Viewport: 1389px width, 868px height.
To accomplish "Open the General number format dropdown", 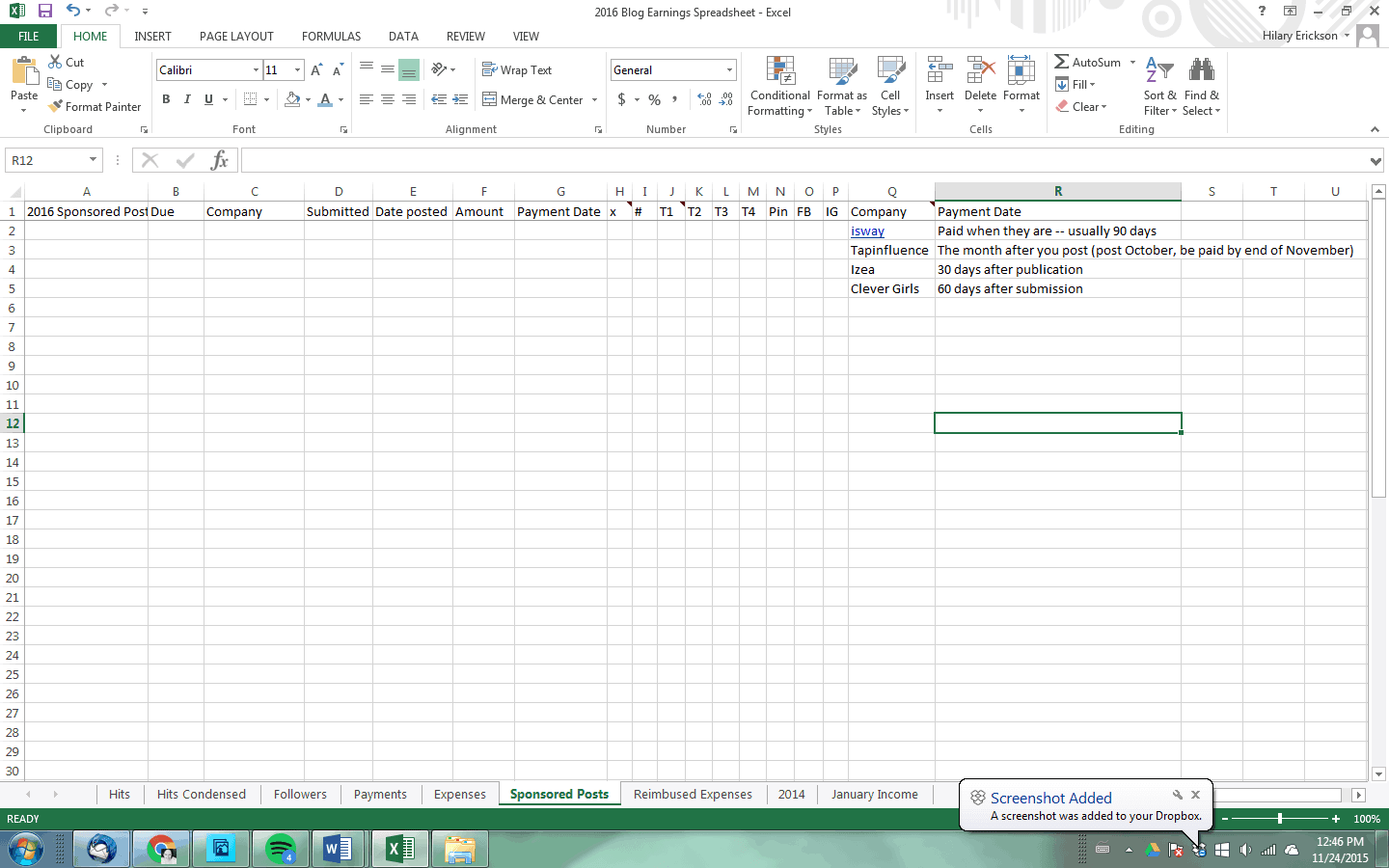I will pos(729,69).
